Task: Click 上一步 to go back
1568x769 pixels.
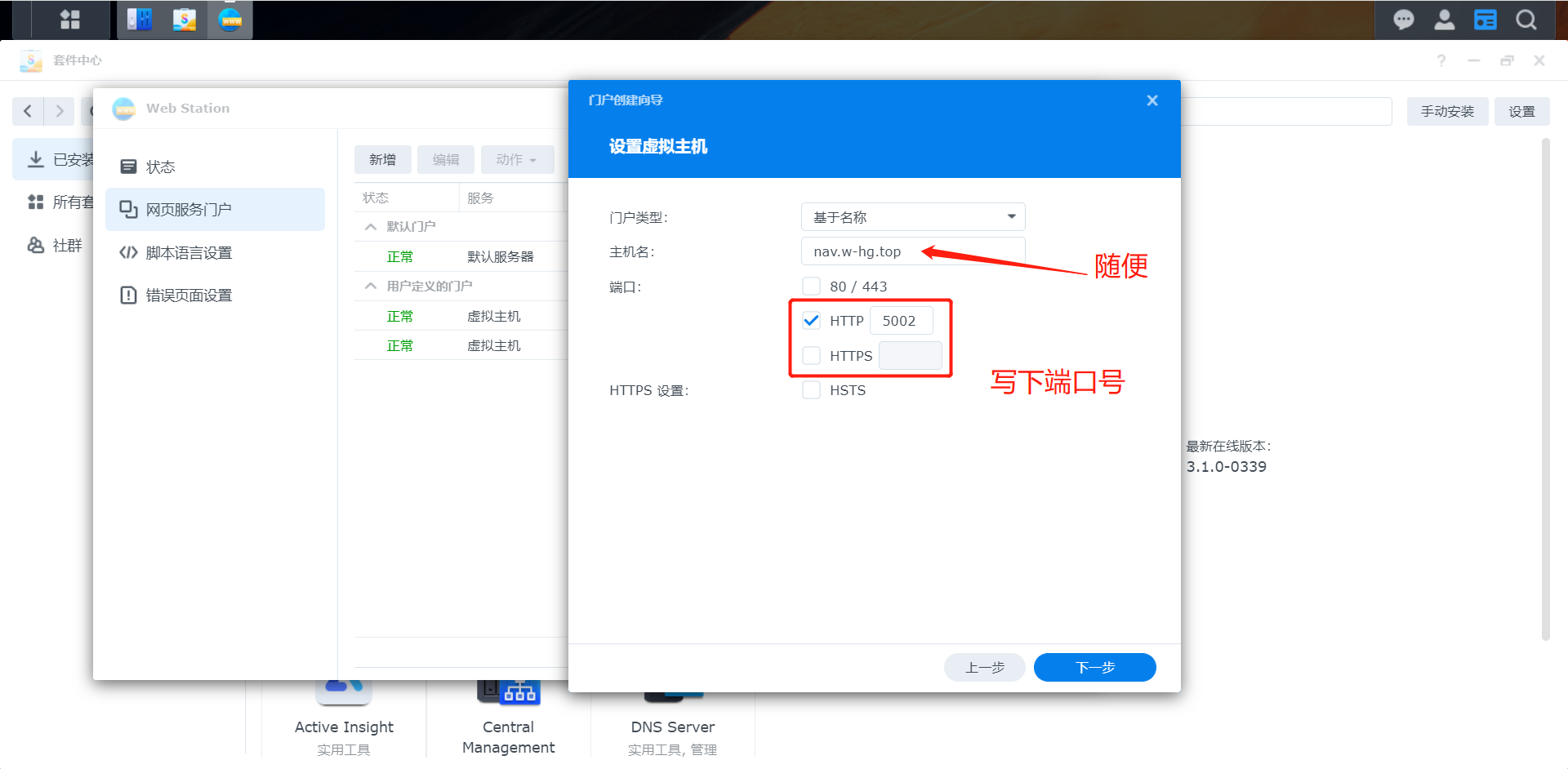Action: (985, 667)
